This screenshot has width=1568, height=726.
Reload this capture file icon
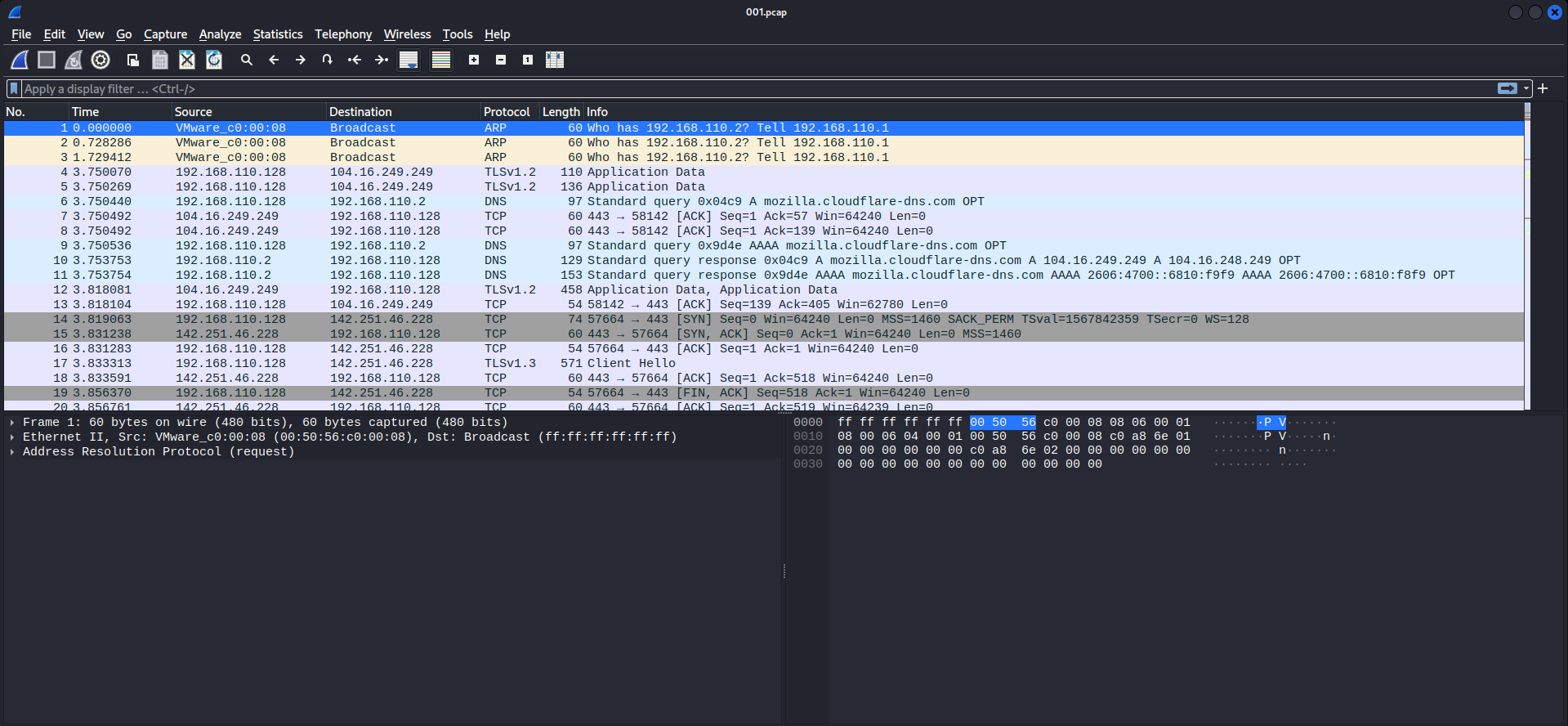tap(214, 60)
